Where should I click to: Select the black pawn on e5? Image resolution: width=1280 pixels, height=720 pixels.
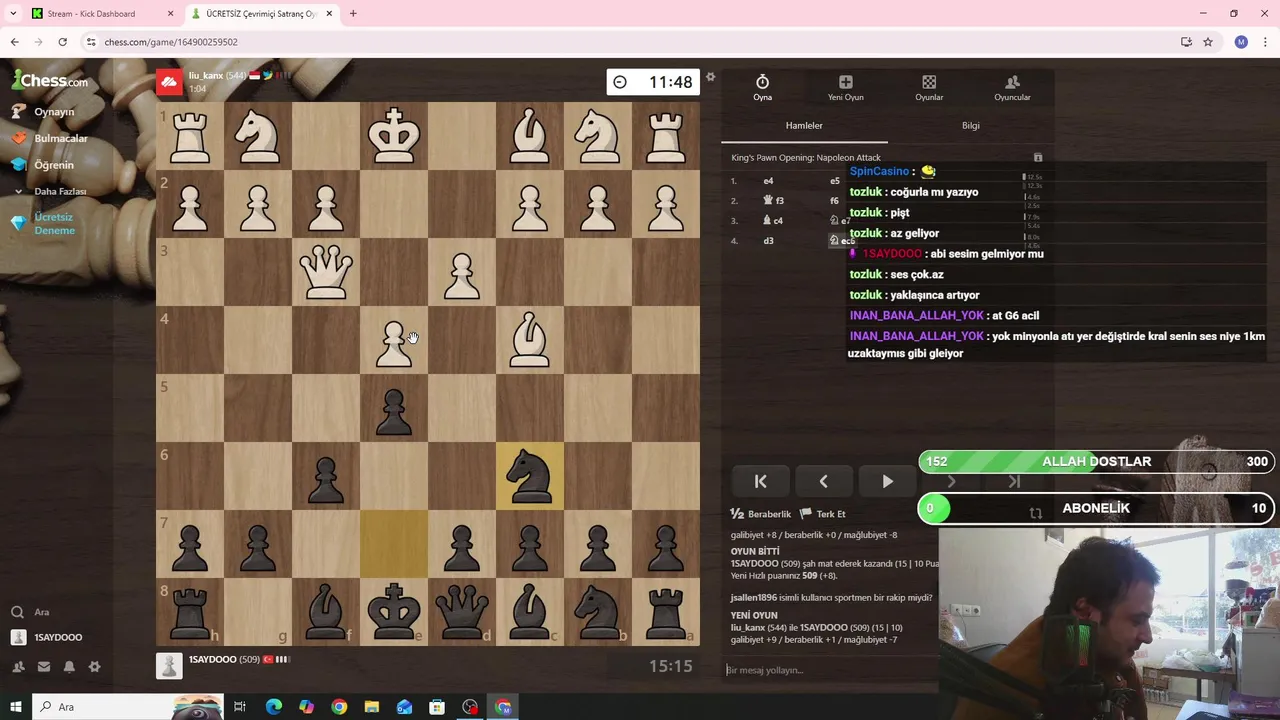[x=394, y=408]
